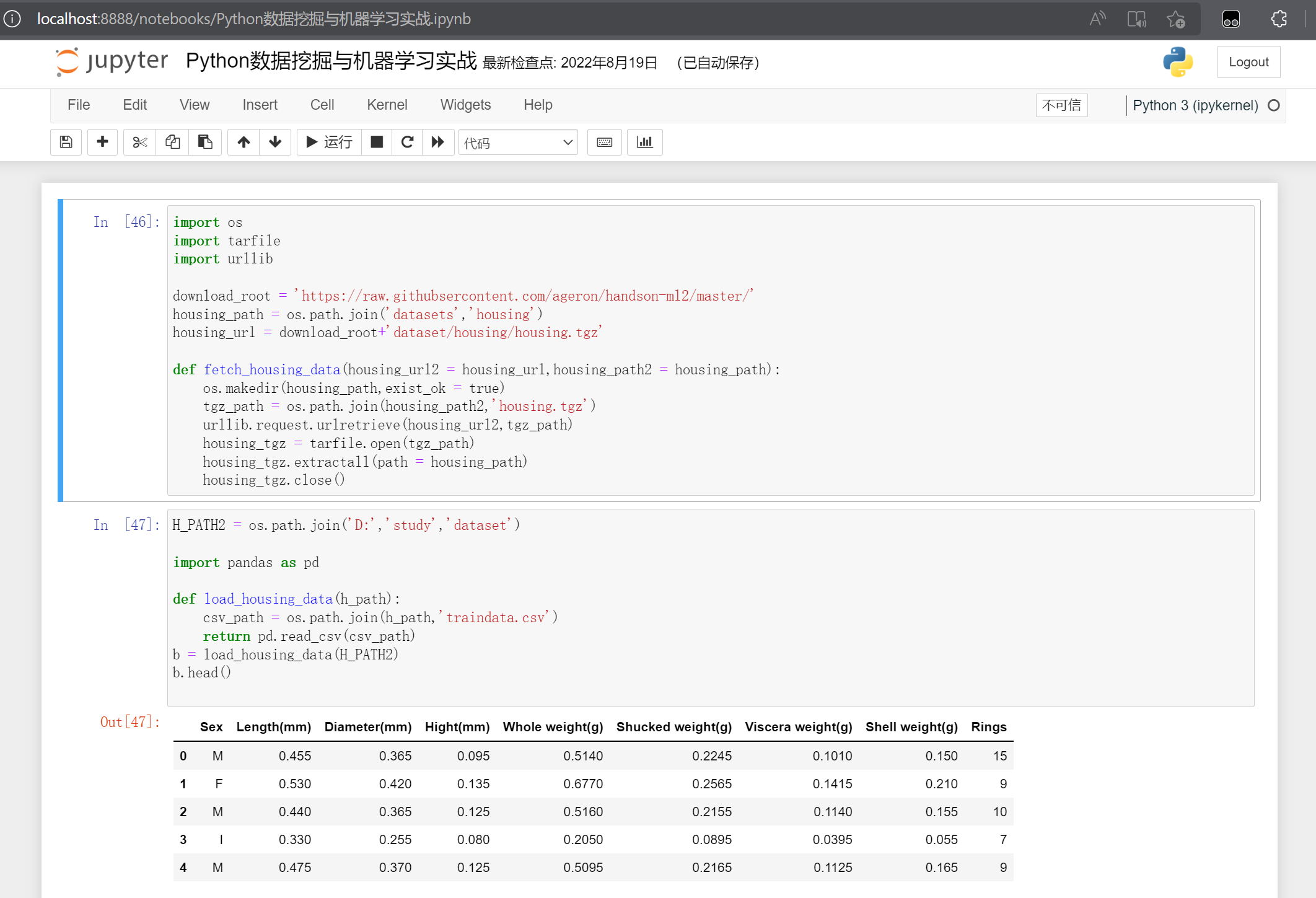
Task: Restart and run all with fast-forward icon
Action: click(x=438, y=142)
